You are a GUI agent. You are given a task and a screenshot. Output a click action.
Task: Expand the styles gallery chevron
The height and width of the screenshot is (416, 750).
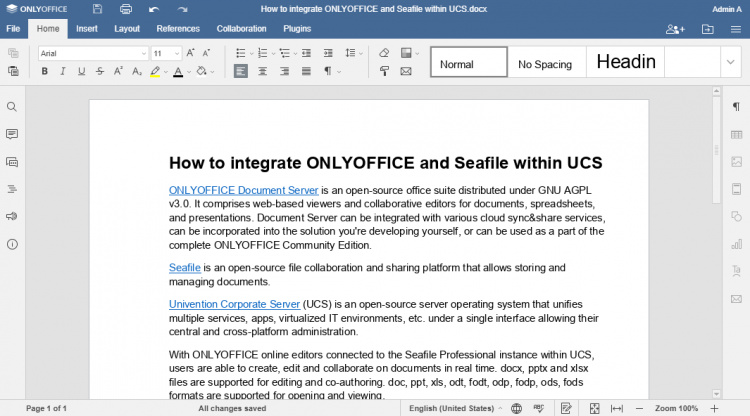[730, 62]
